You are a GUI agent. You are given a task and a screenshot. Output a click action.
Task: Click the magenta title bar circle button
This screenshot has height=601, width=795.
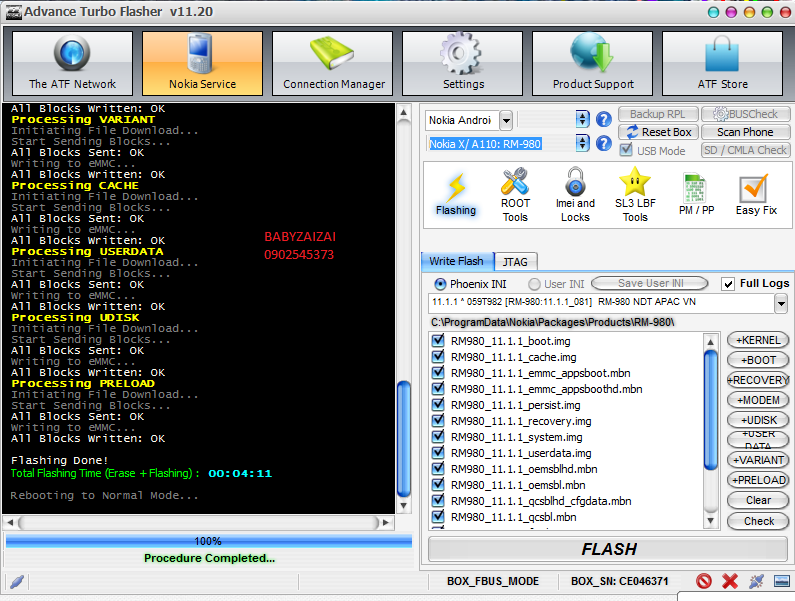click(x=731, y=13)
